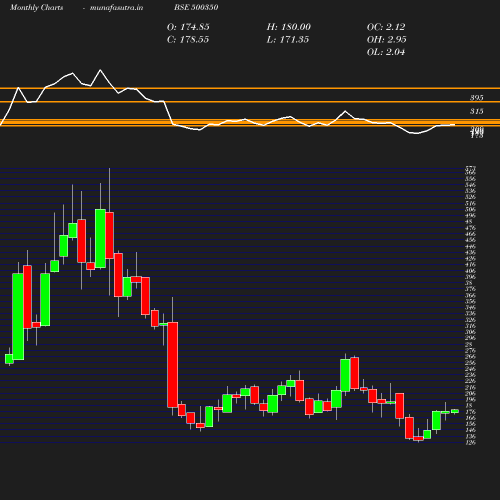Click the "OH: 2.95" reading
Screen dimensions: 500x500
[x=386, y=40]
